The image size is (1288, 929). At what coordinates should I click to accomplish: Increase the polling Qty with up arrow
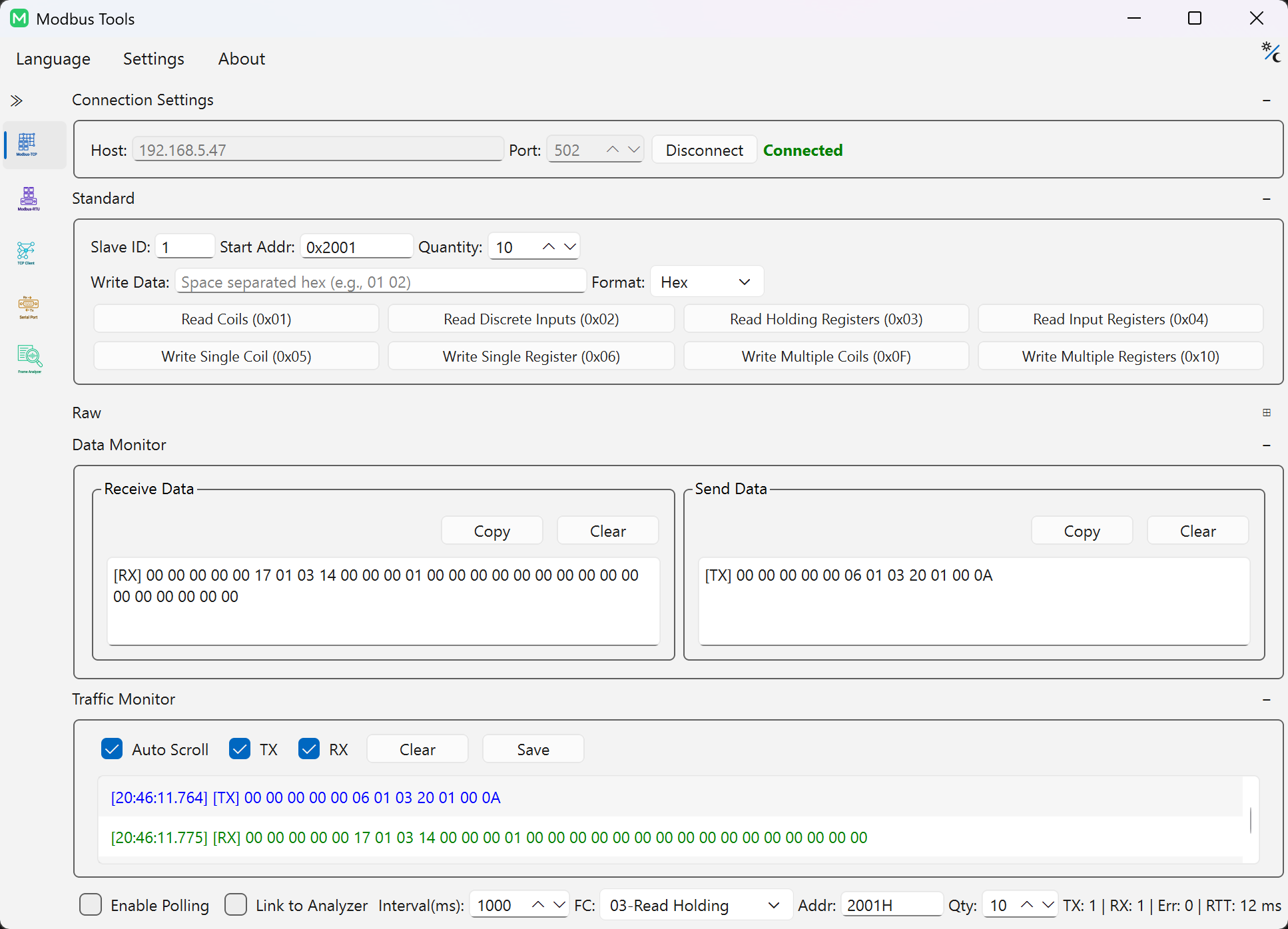1027,905
